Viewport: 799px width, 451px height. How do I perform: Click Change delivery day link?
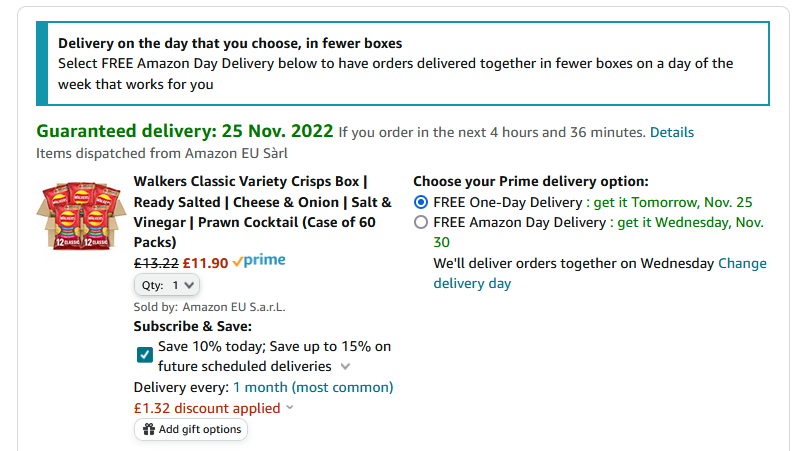[x=600, y=273]
